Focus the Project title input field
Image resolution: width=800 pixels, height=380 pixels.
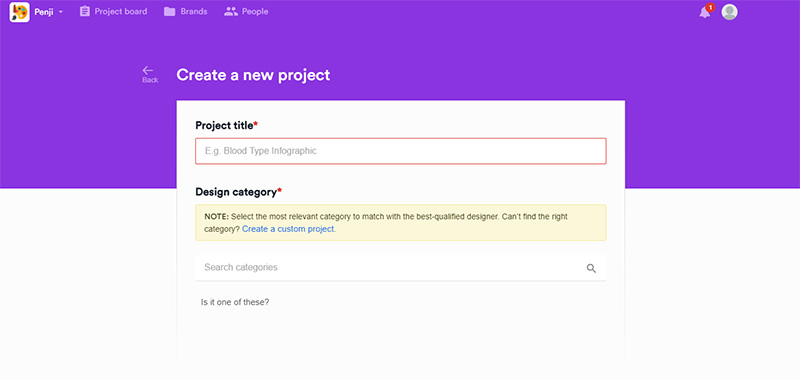[x=401, y=151]
